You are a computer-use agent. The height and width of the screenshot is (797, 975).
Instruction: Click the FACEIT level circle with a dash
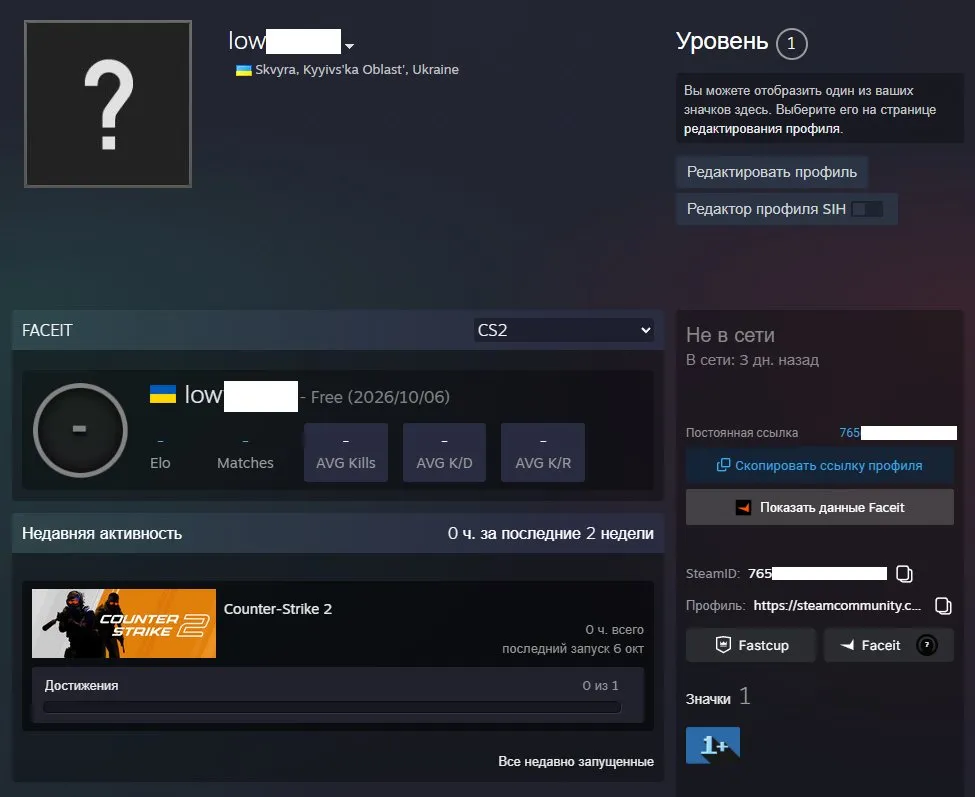[x=80, y=430]
